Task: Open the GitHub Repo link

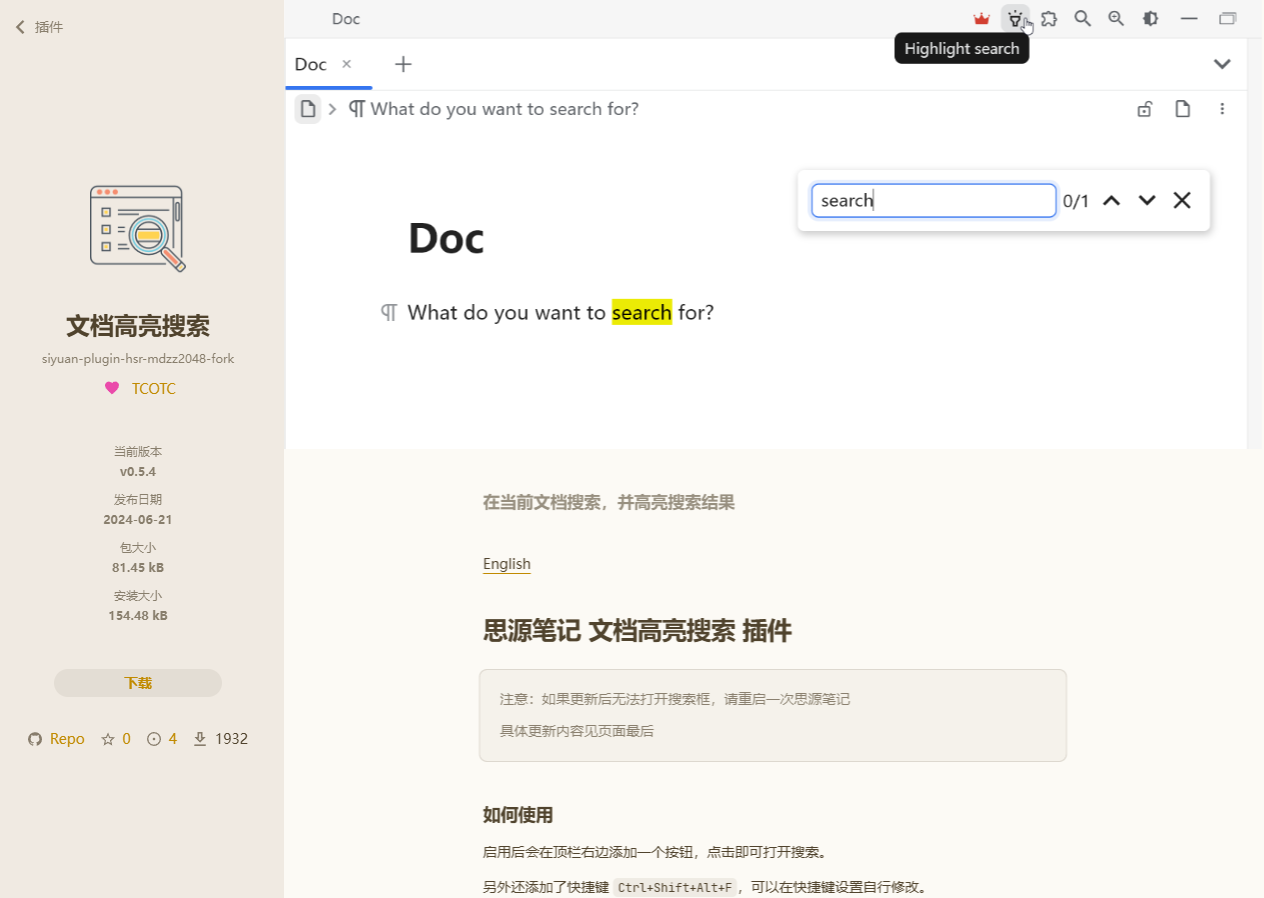Action: (57, 739)
